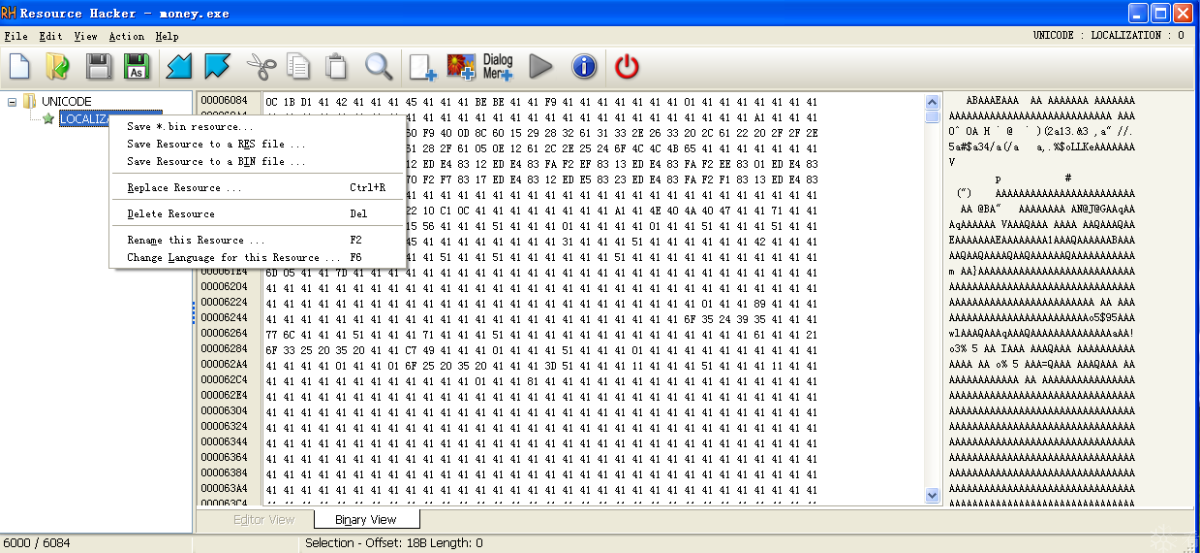Click the RH application icon in title bar

click(x=10, y=13)
